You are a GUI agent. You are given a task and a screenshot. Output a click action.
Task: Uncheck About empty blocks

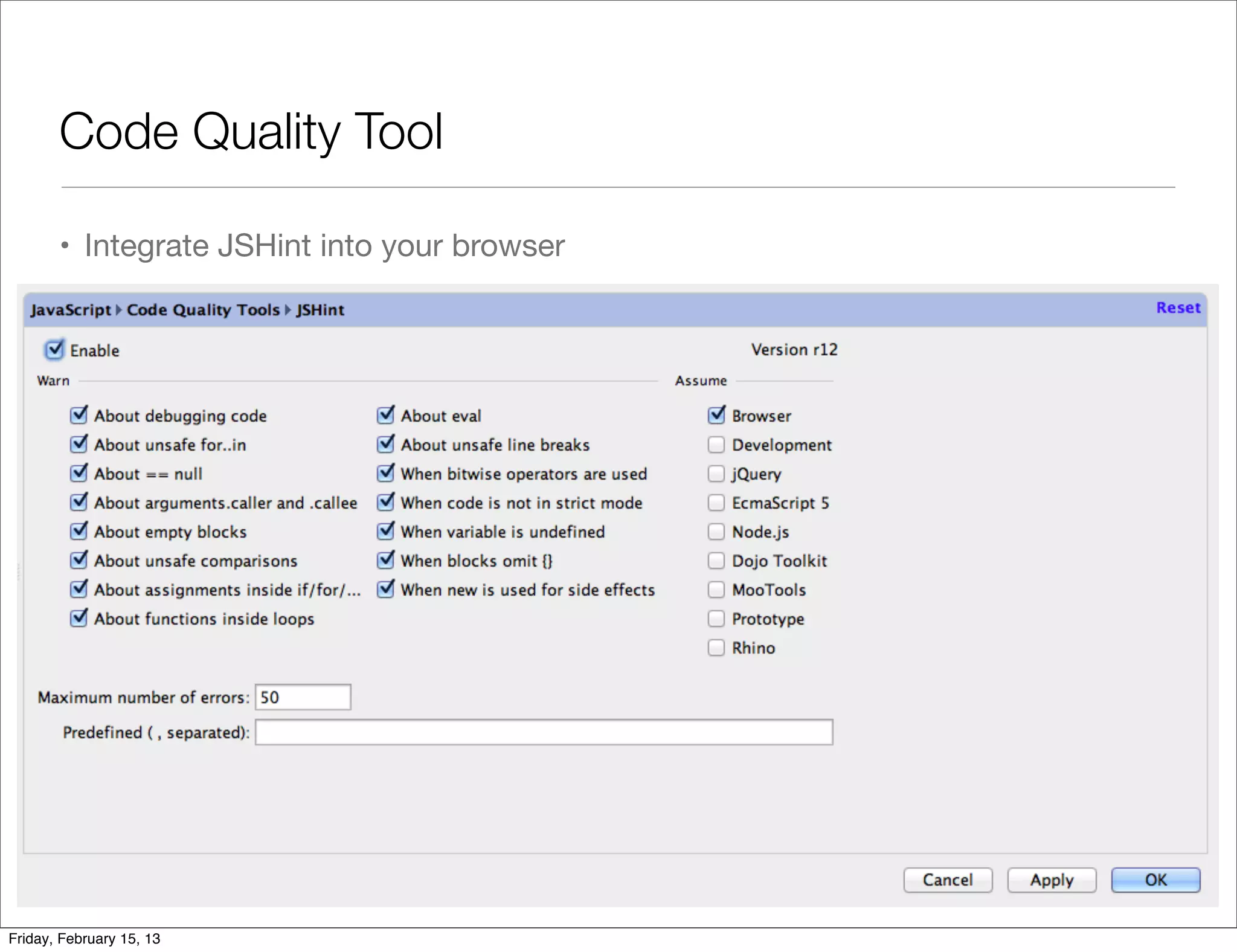point(79,531)
